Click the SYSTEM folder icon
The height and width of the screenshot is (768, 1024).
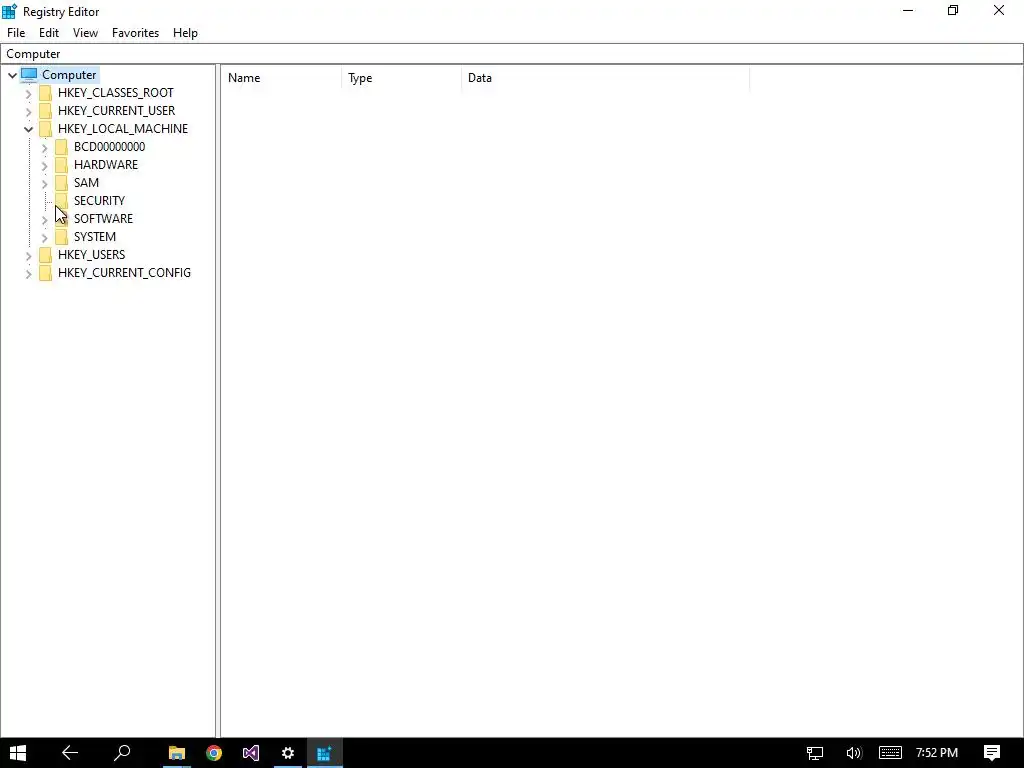61,236
